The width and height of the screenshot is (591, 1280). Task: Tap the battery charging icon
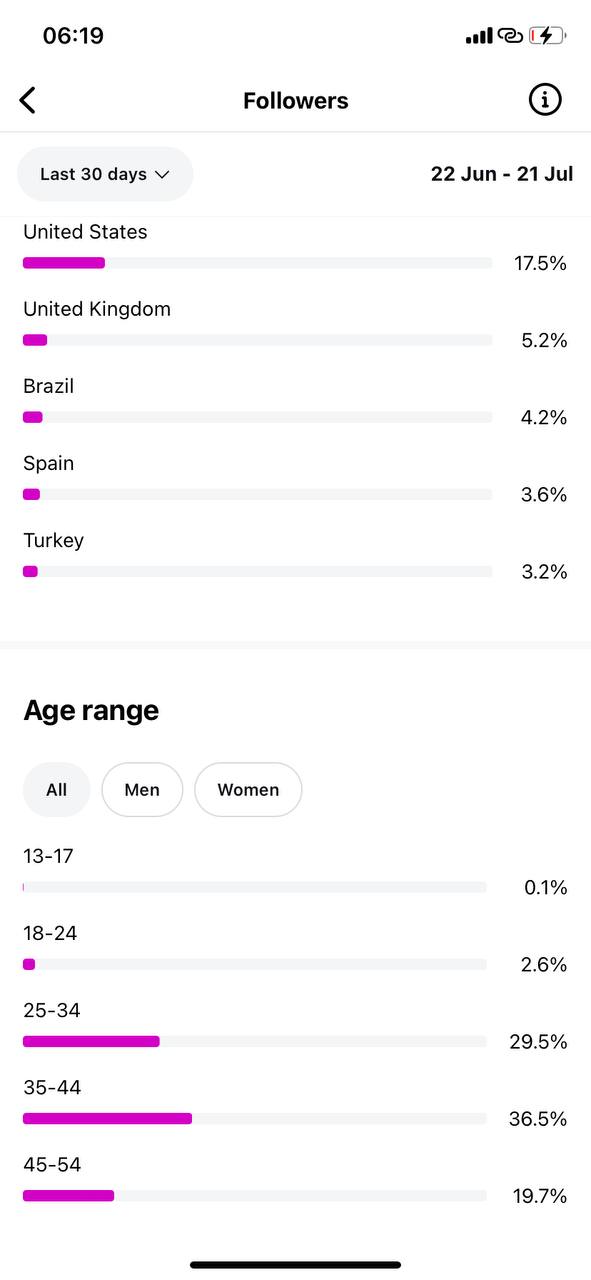pos(548,36)
